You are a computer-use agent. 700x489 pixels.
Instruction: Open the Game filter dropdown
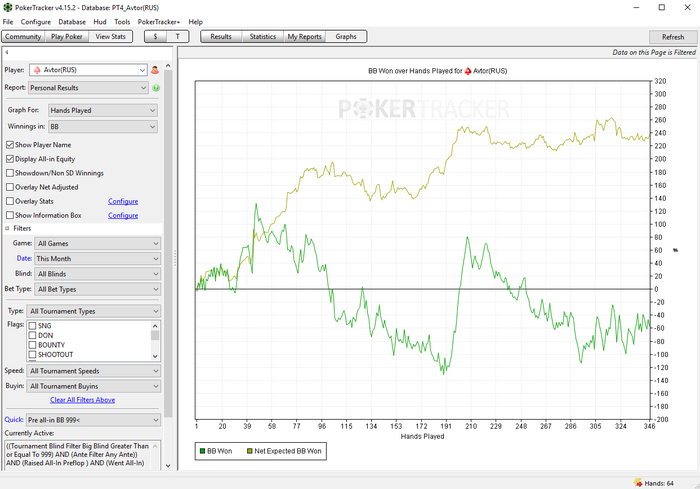click(98, 243)
